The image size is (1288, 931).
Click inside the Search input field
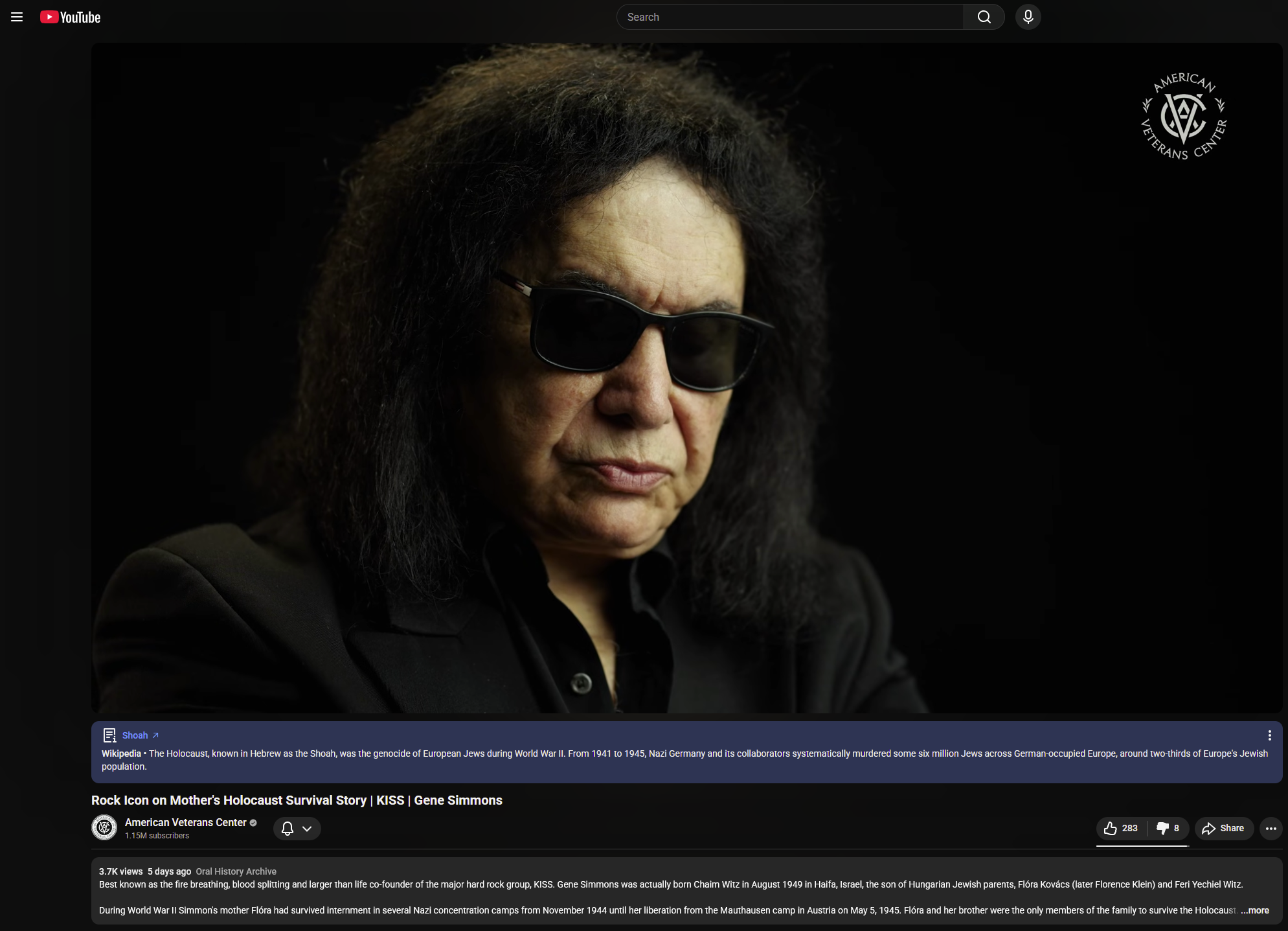coord(790,17)
